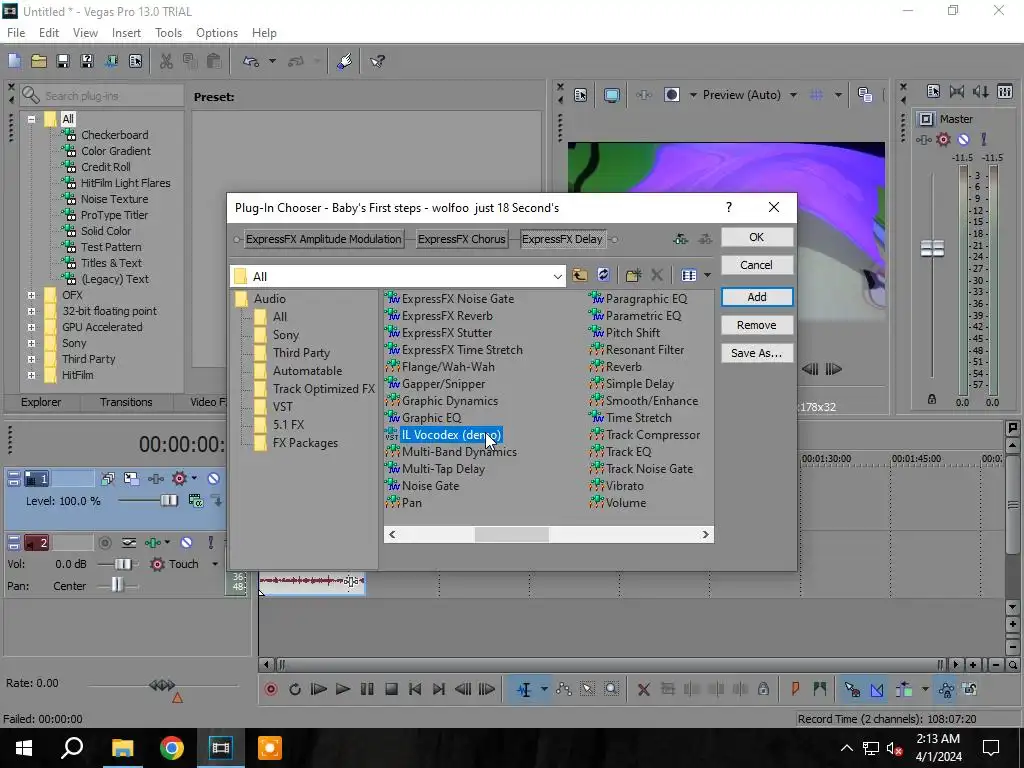The image size is (1024, 768).
Task: Open Chrome from the Windows taskbar
Action: [x=172, y=748]
